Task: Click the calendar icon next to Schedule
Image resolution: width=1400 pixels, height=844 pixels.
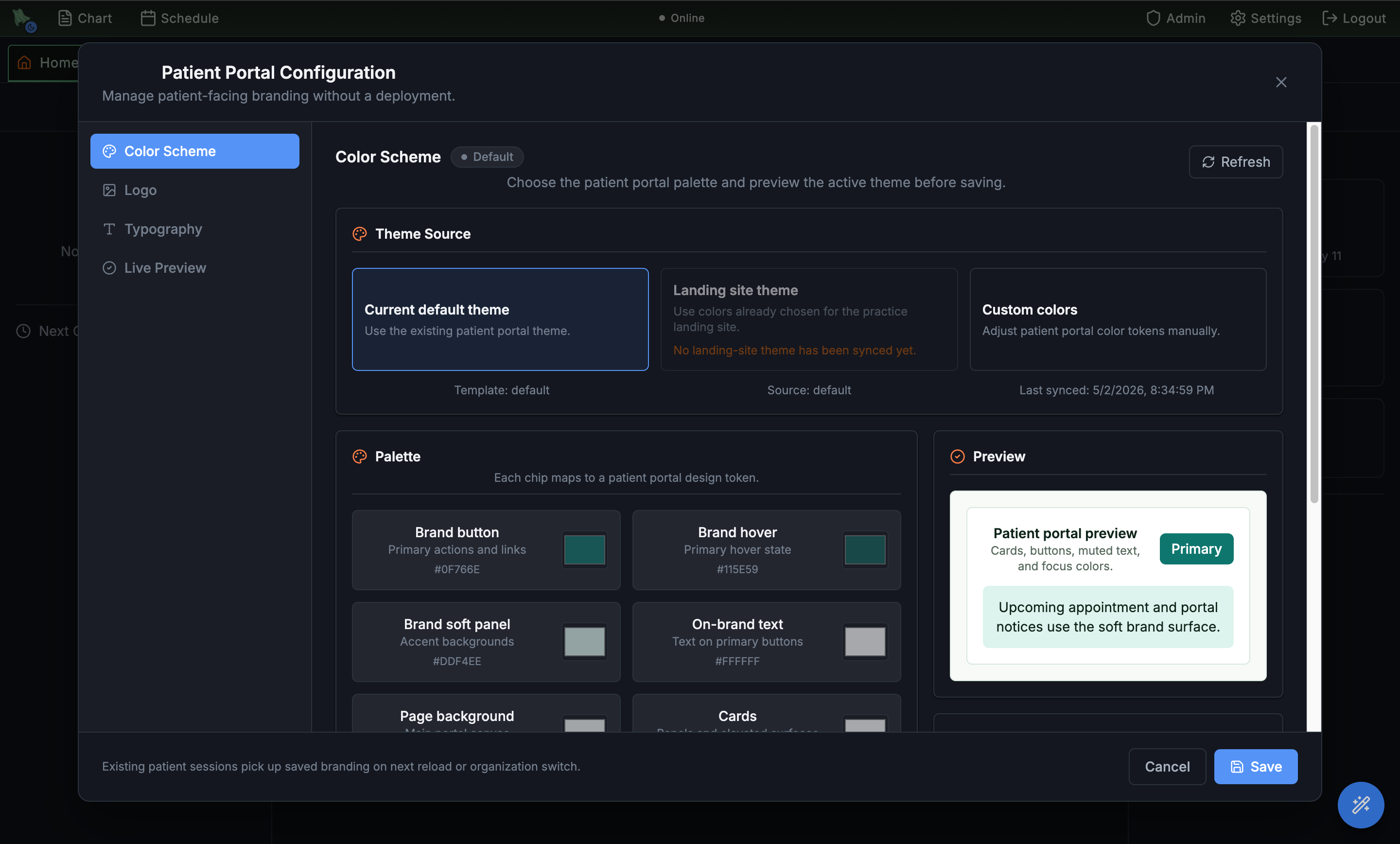Action: coord(148,18)
